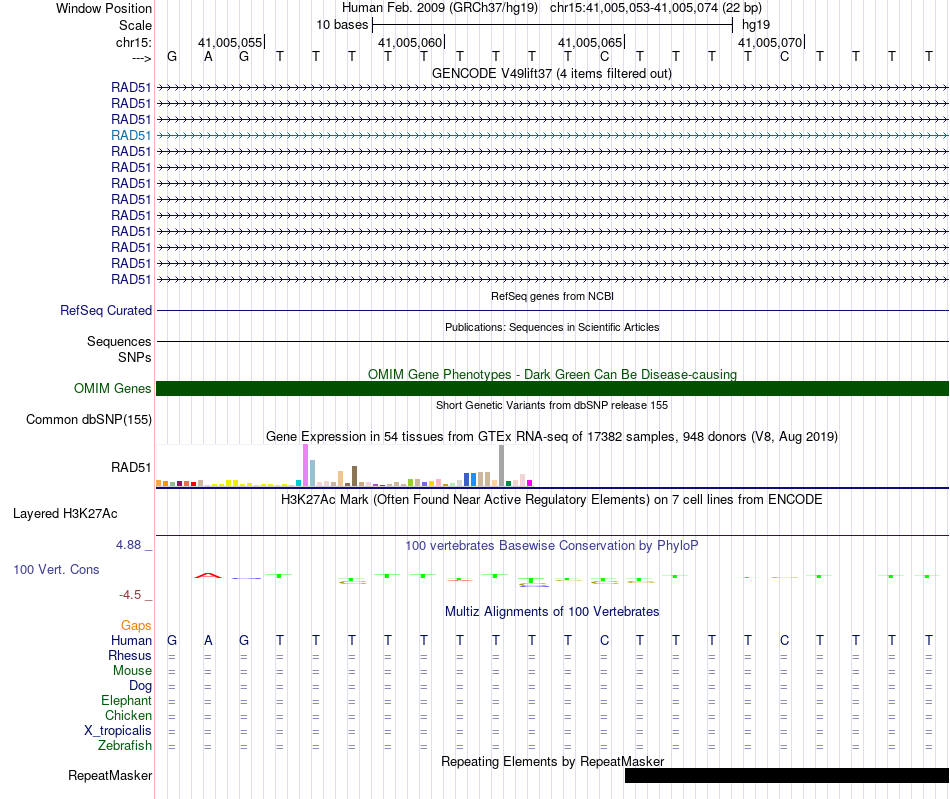Click the black RepeatMasker element block
This screenshot has width=950, height=799.
tap(786, 775)
